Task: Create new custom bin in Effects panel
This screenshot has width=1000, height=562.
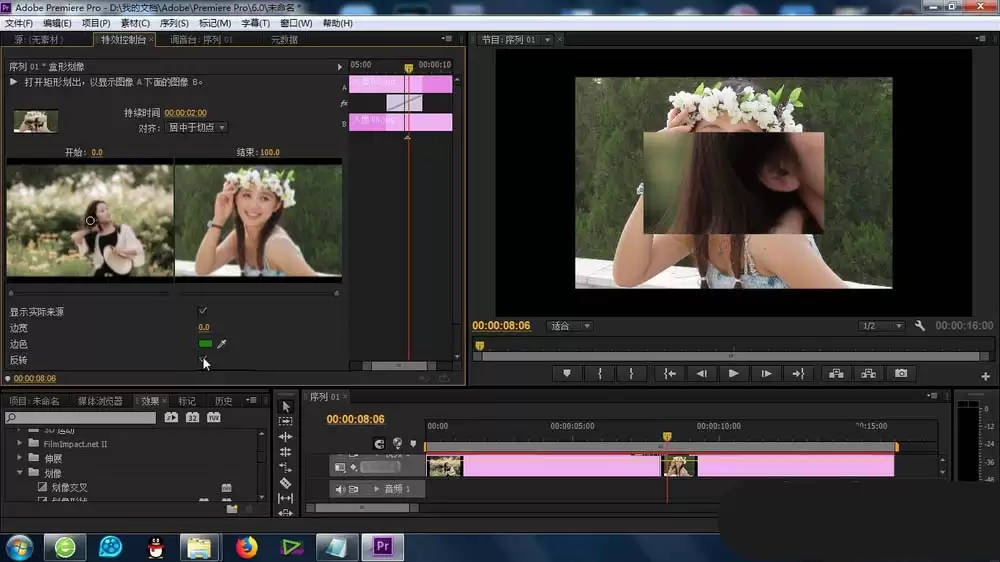Action: (232, 508)
